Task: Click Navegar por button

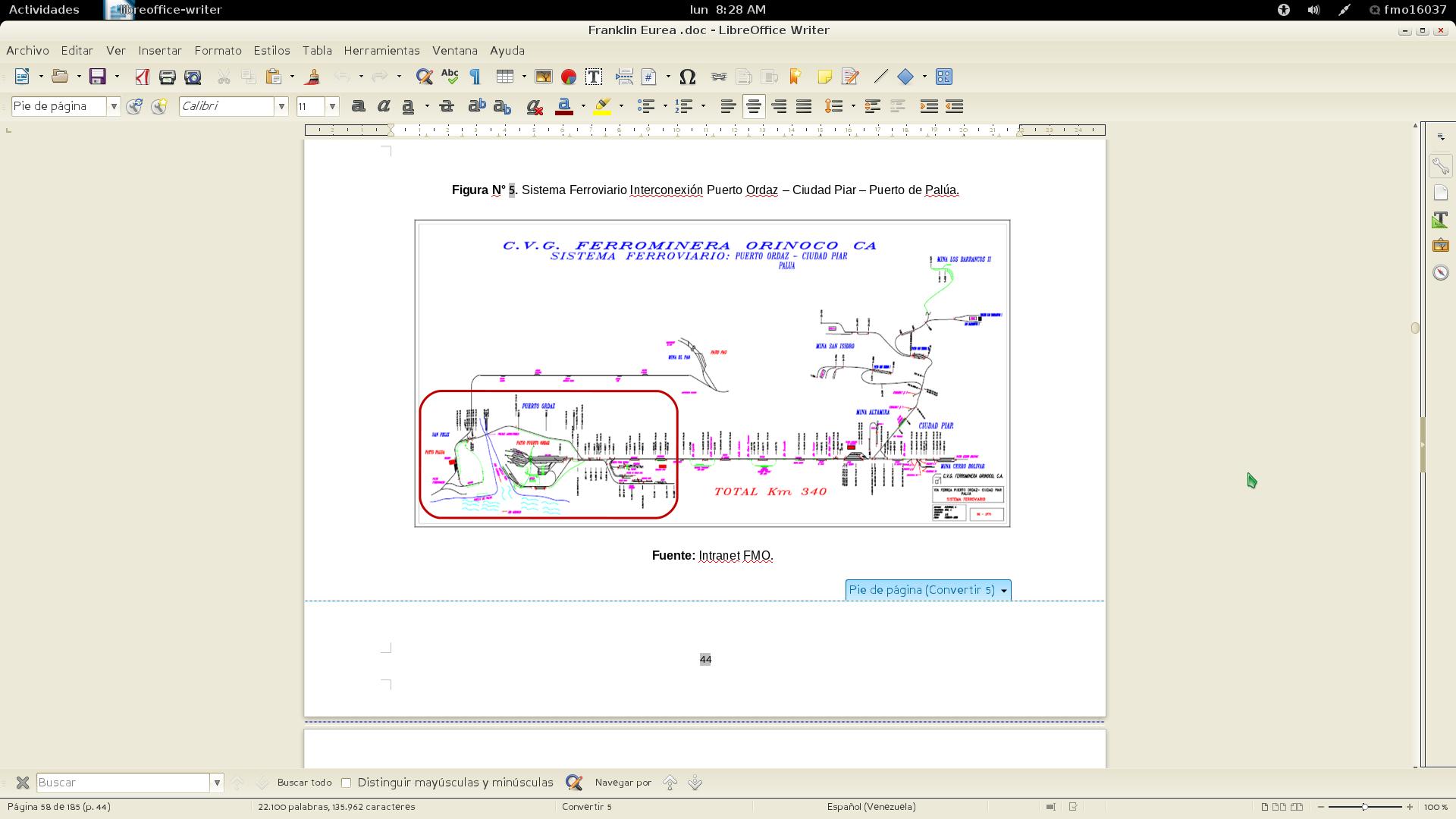Action: pos(623,783)
